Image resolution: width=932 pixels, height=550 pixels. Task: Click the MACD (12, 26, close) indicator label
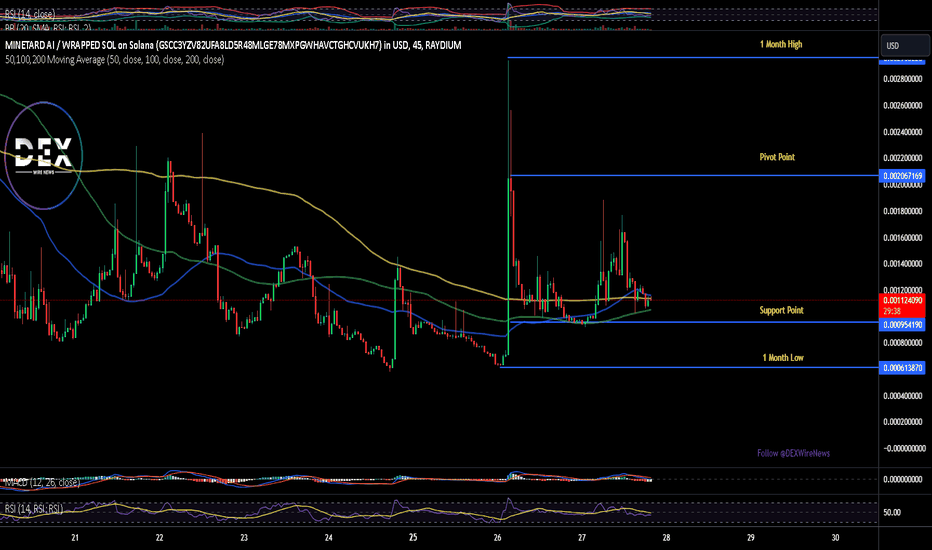[x=42, y=482]
